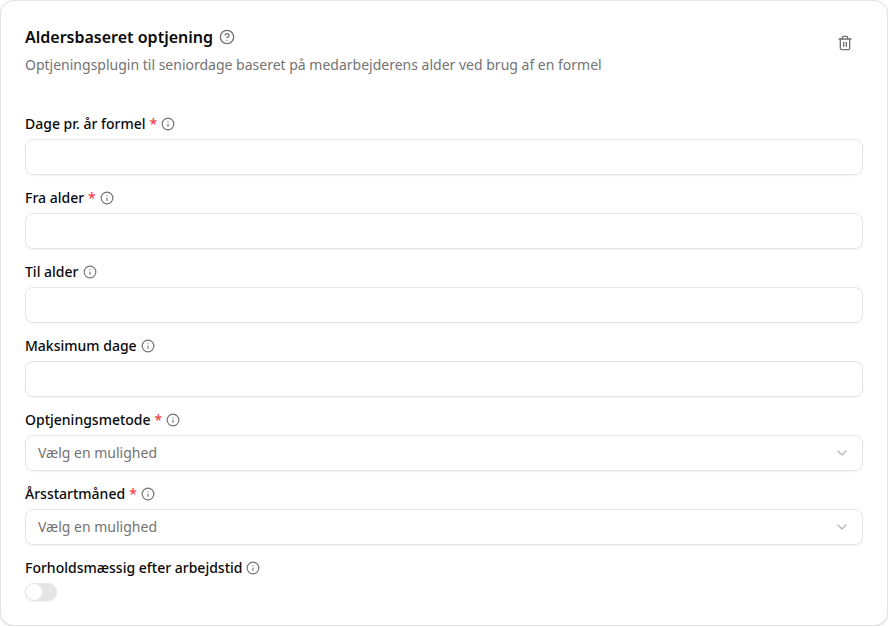Click the Optjeningsmetode chevron arrow
Screen dimensions: 888x627
pyautogui.click(x=843, y=452)
